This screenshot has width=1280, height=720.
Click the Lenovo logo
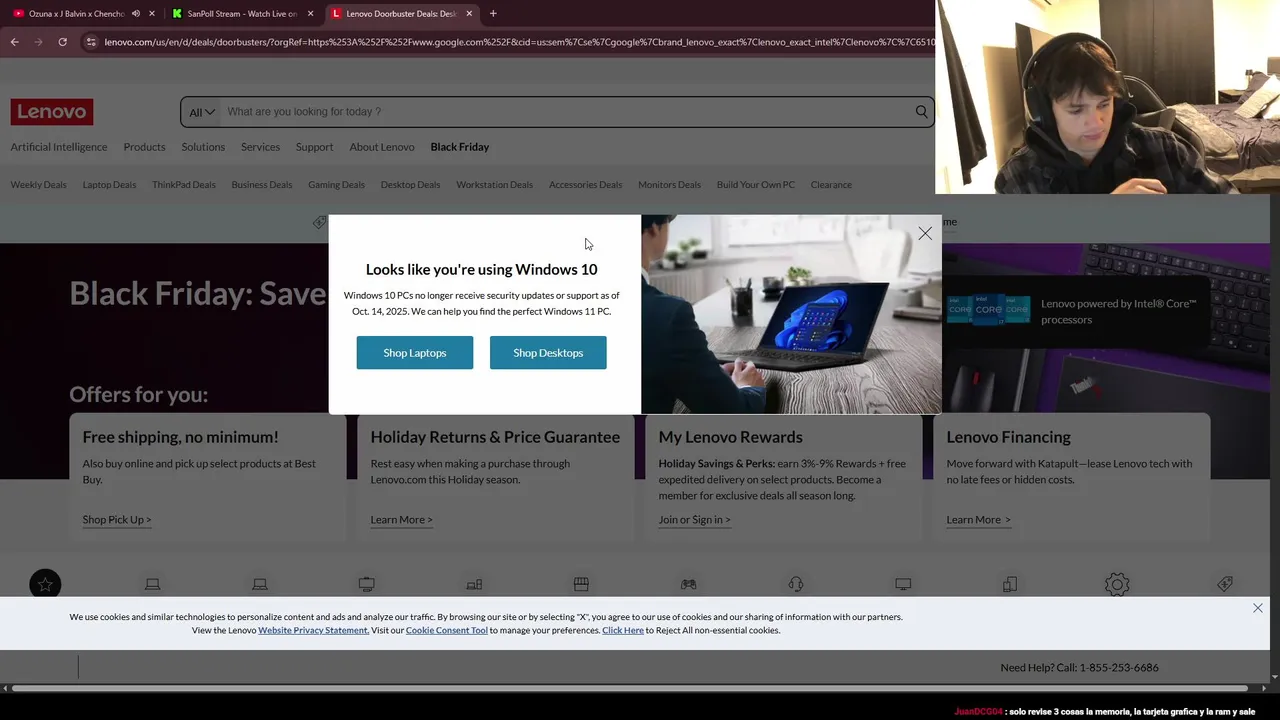(x=52, y=112)
